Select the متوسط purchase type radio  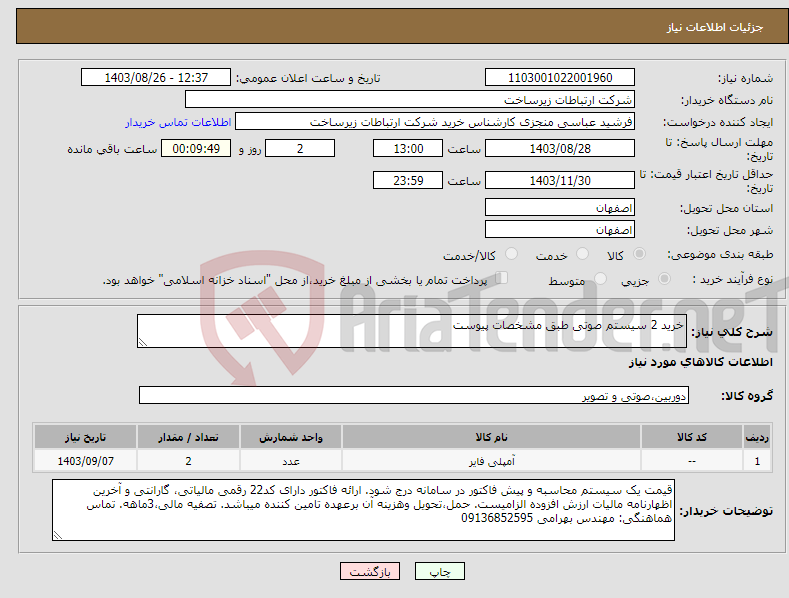click(x=600, y=279)
